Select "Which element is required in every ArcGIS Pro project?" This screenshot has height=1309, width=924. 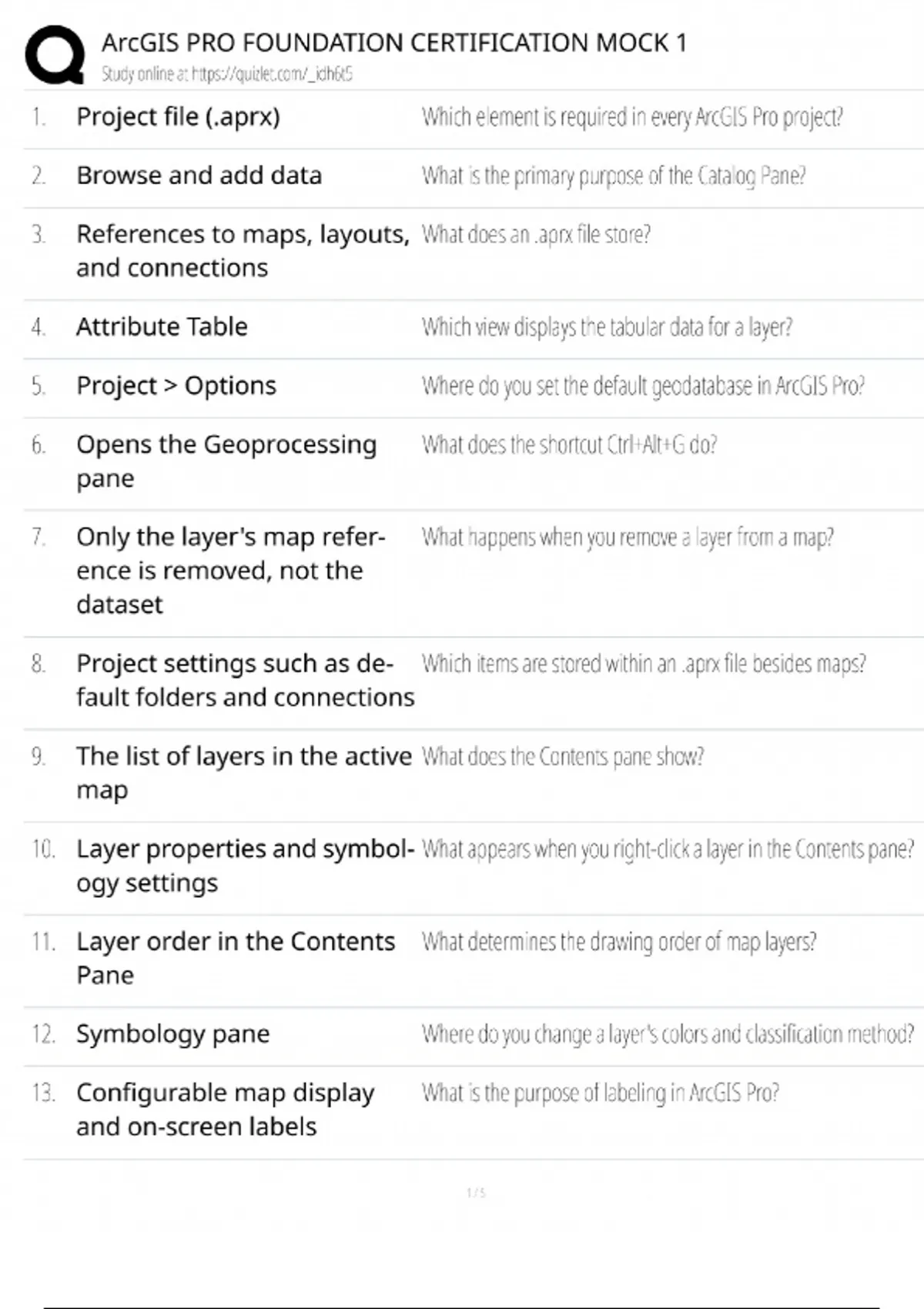click(x=632, y=117)
